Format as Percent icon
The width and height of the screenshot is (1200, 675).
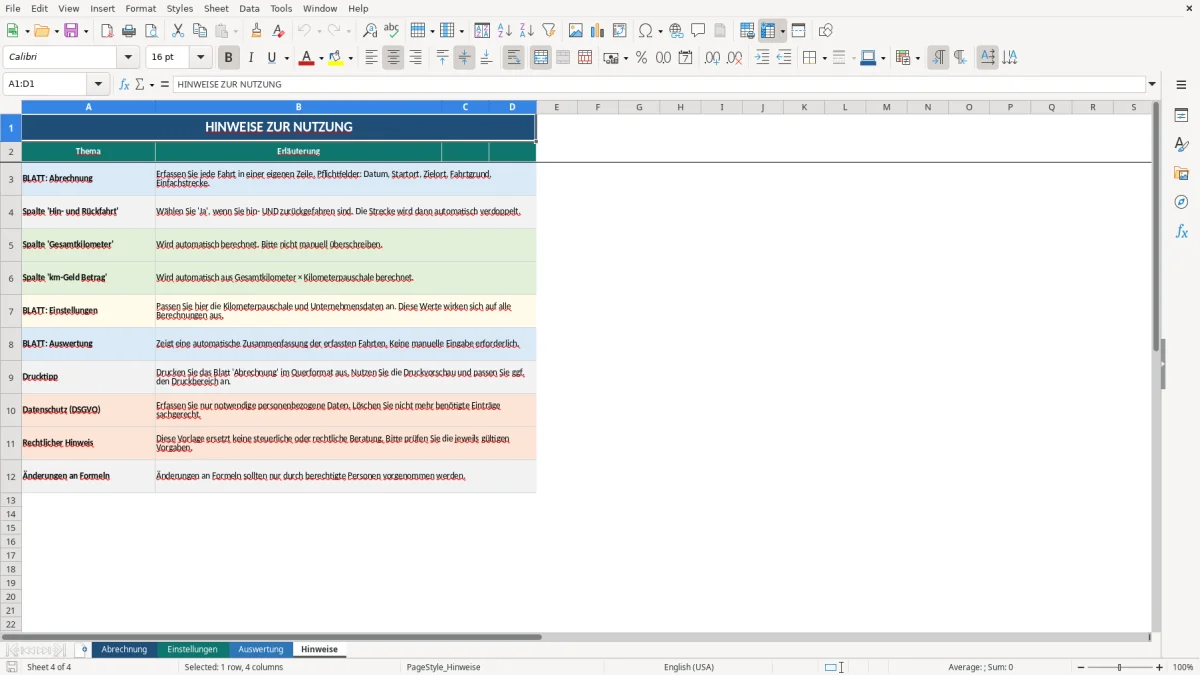click(641, 58)
